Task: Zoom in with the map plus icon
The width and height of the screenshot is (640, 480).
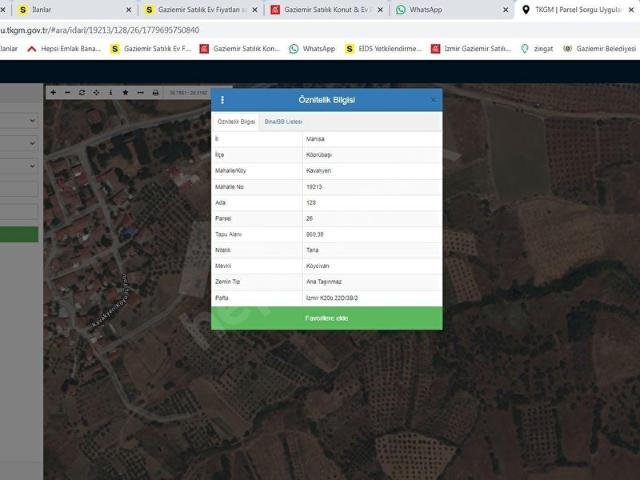Action: click(x=53, y=93)
